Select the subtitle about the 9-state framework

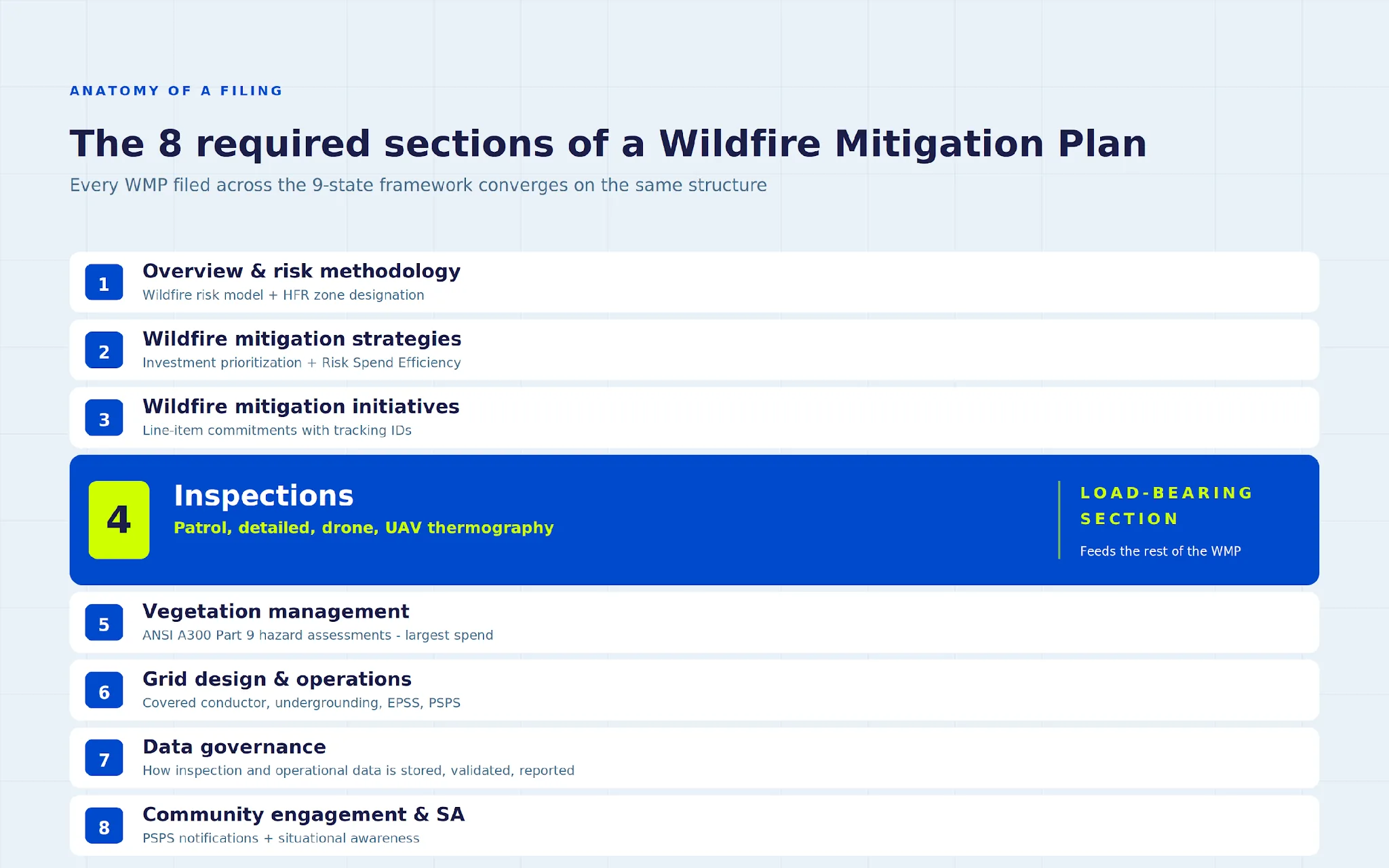(418, 185)
